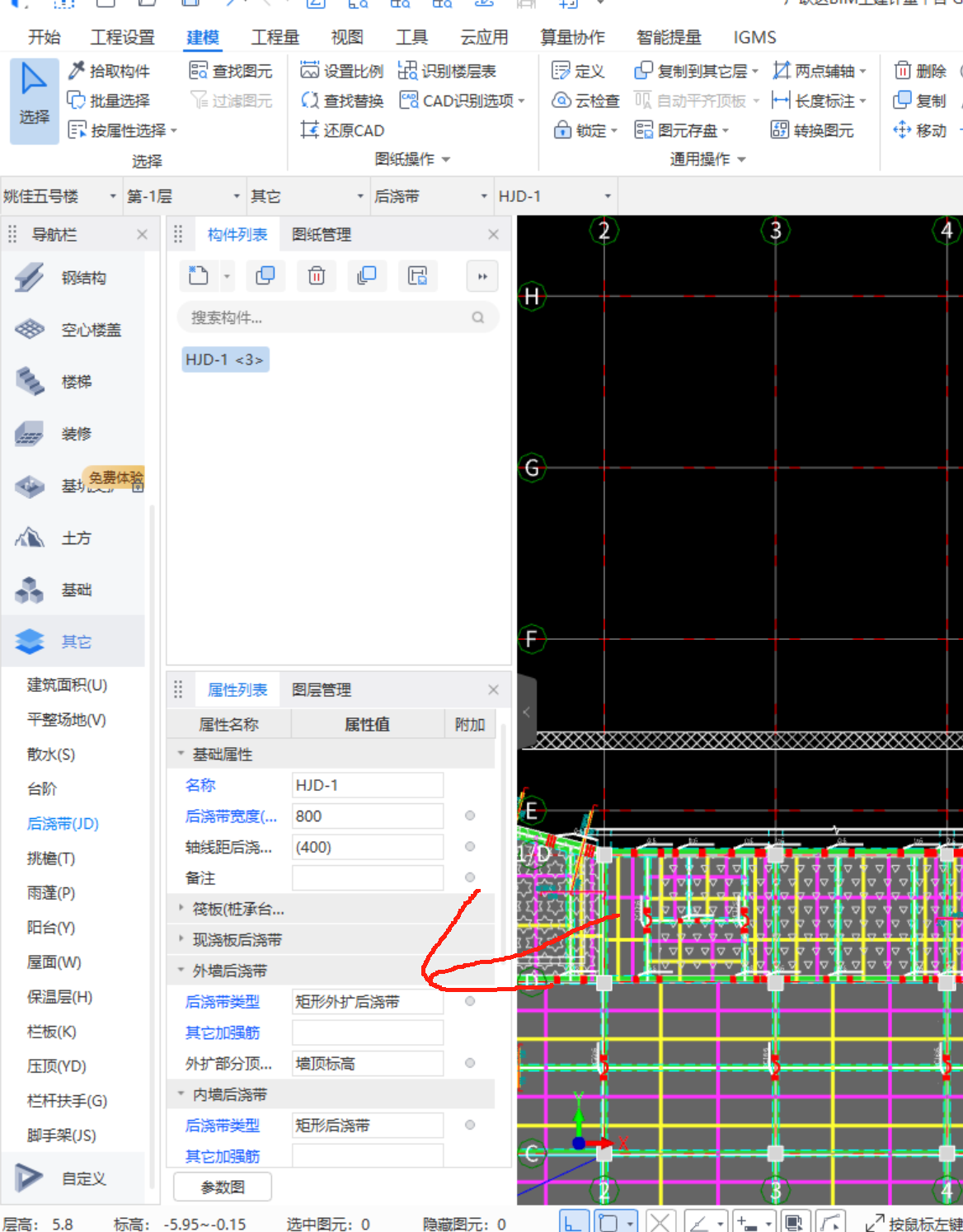Select 移动 move tool
The width and height of the screenshot is (963, 1232).
tap(920, 130)
